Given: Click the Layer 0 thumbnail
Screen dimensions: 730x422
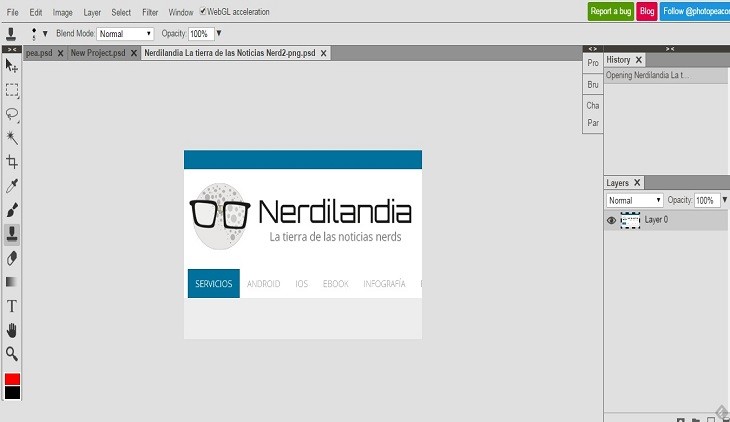Looking at the screenshot, I should [x=630, y=220].
